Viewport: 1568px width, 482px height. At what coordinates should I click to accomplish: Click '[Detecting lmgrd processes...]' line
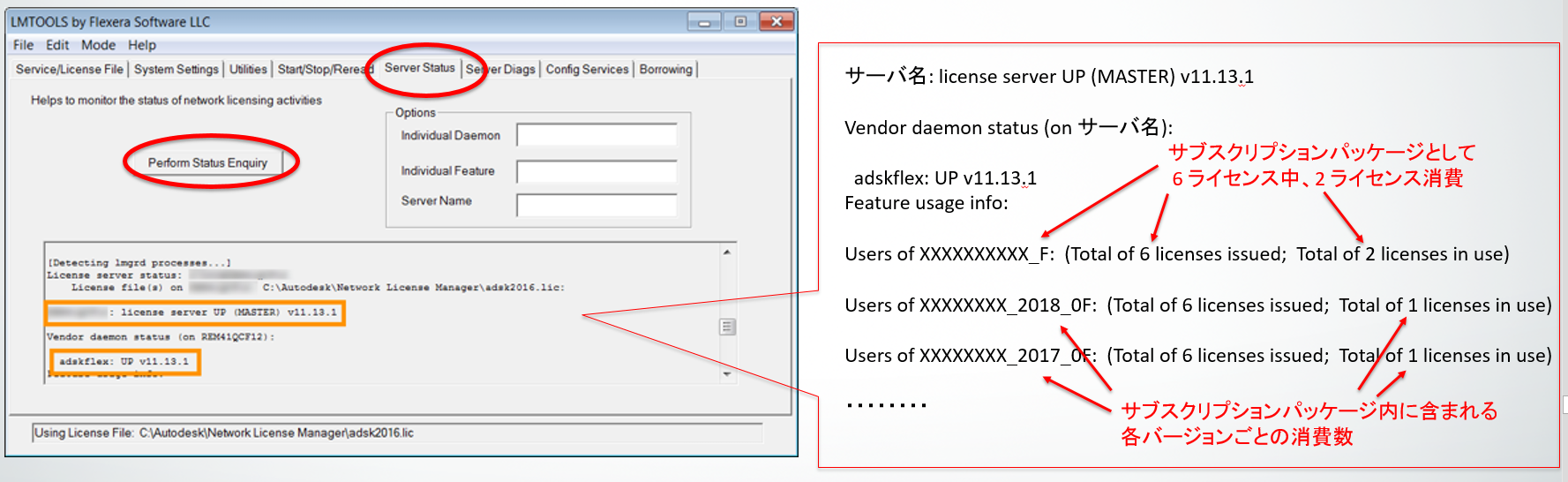139,262
